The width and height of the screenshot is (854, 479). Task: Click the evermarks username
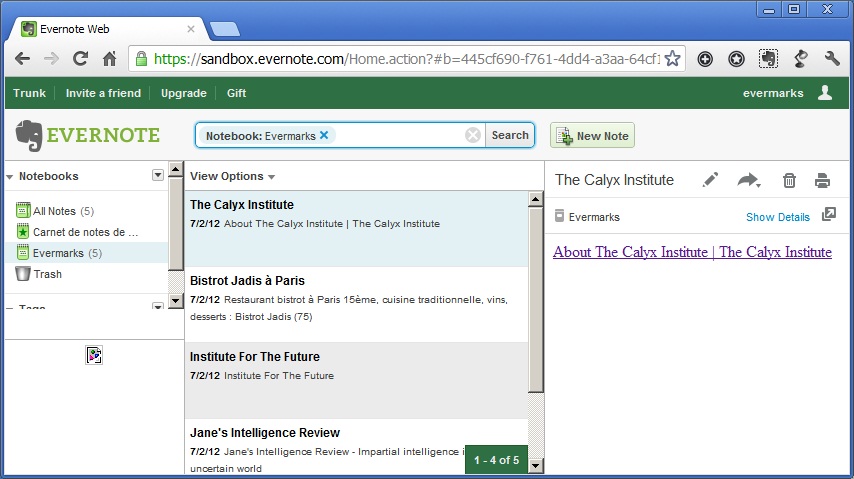pyautogui.click(x=773, y=93)
